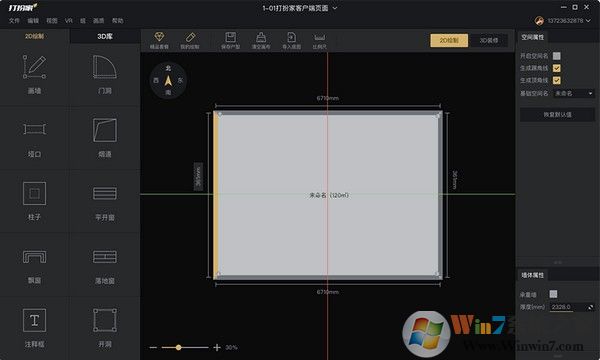Select the 开洞 cut-opening tool
The width and height of the screenshot is (600, 360).
coord(104,328)
